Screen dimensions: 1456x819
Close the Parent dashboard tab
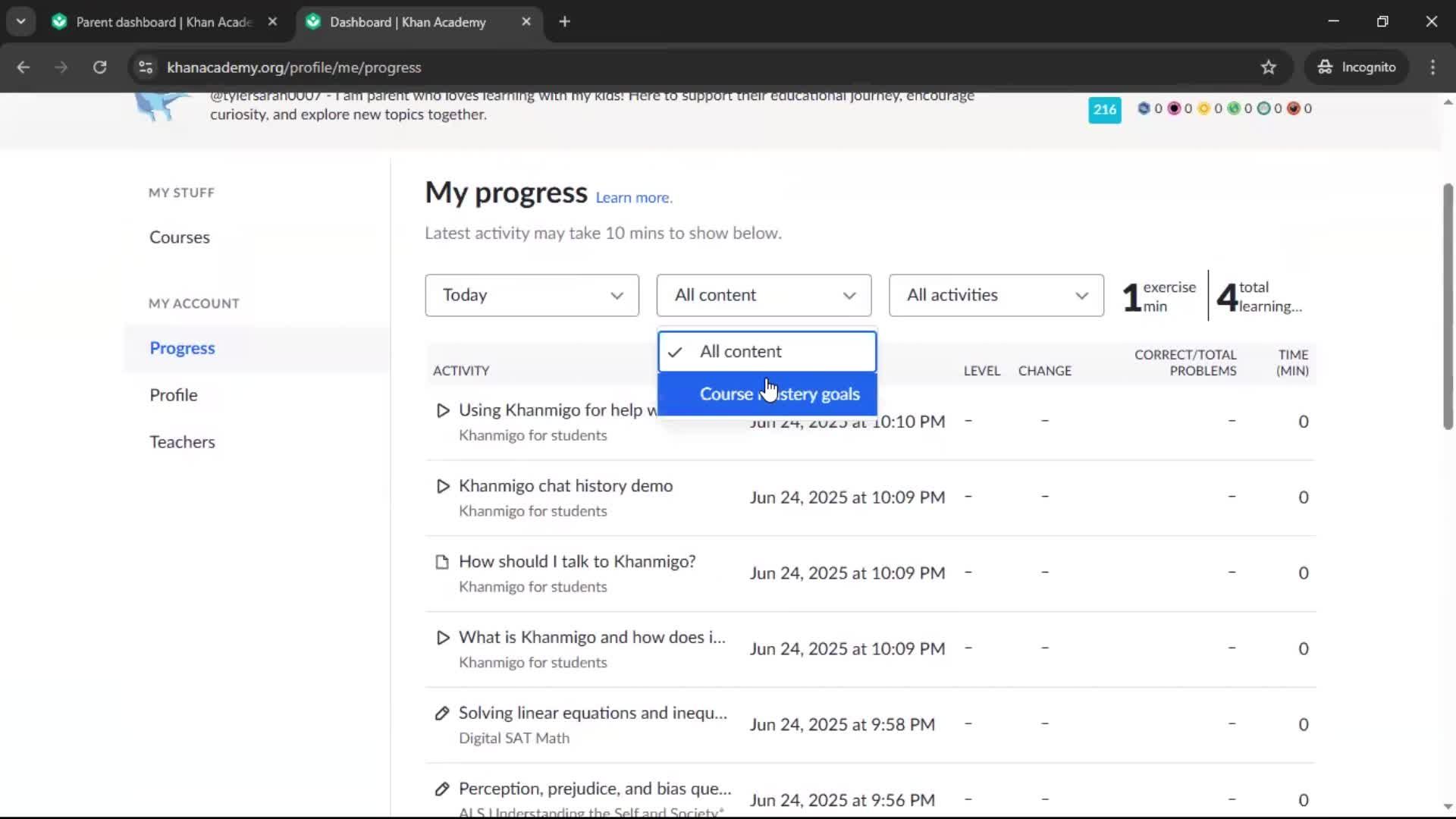tap(272, 21)
